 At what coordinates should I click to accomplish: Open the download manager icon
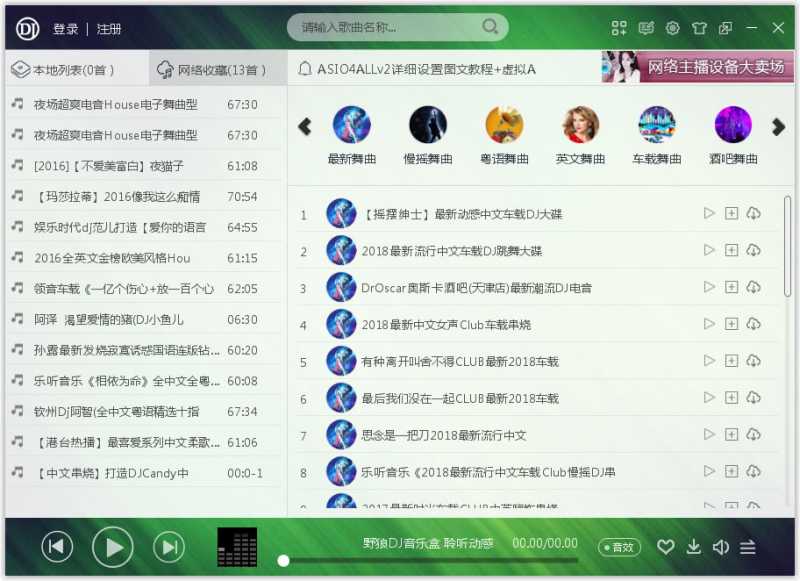[x=693, y=547]
